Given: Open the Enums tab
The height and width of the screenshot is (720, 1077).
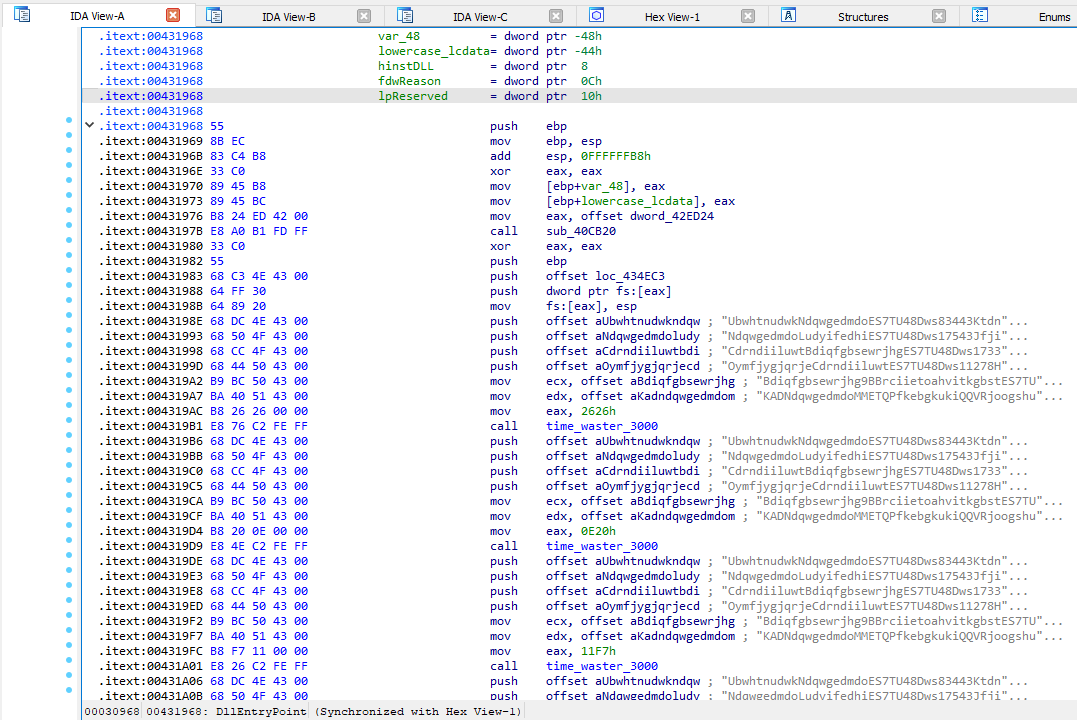Looking at the screenshot, I should 1054,16.
